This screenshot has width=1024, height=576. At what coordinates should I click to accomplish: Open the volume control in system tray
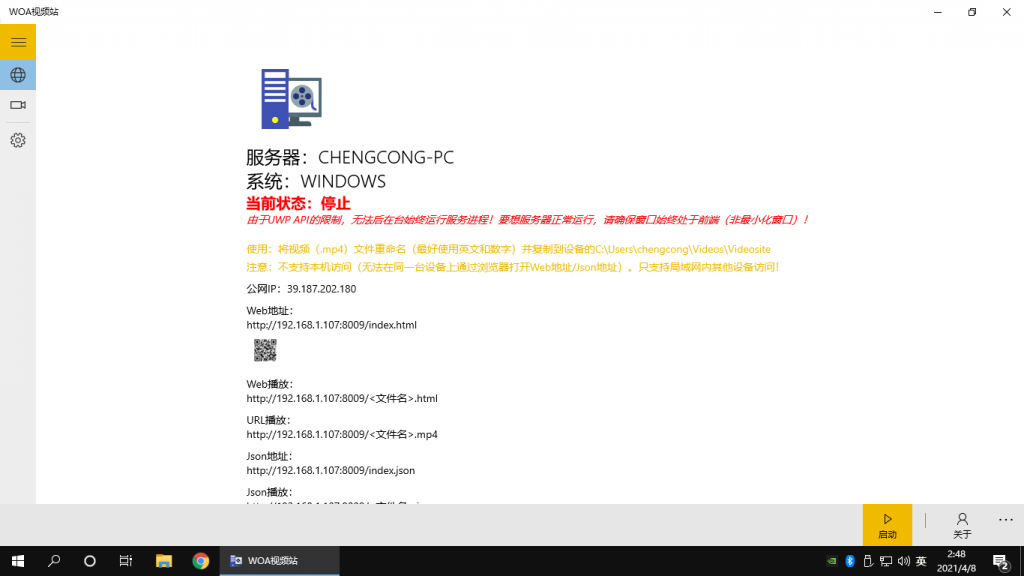[903, 561]
